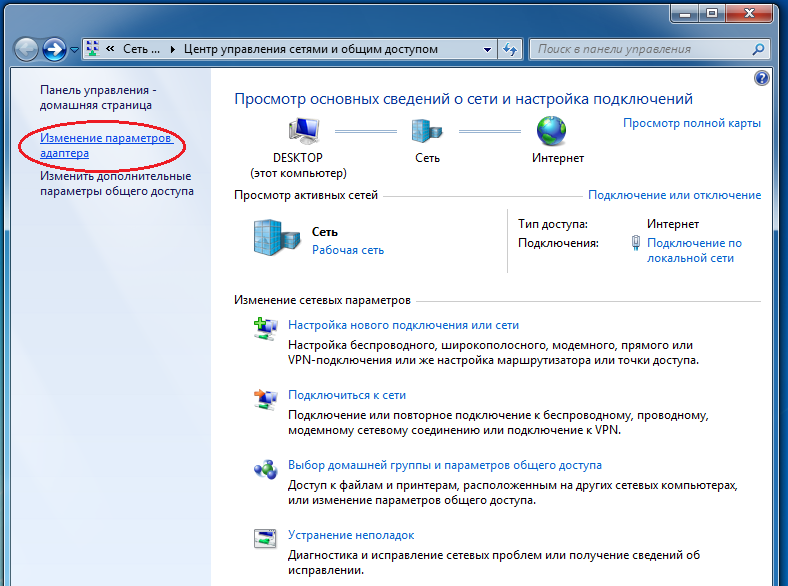Open 'Рабочая сеть' network type link

pos(348,250)
